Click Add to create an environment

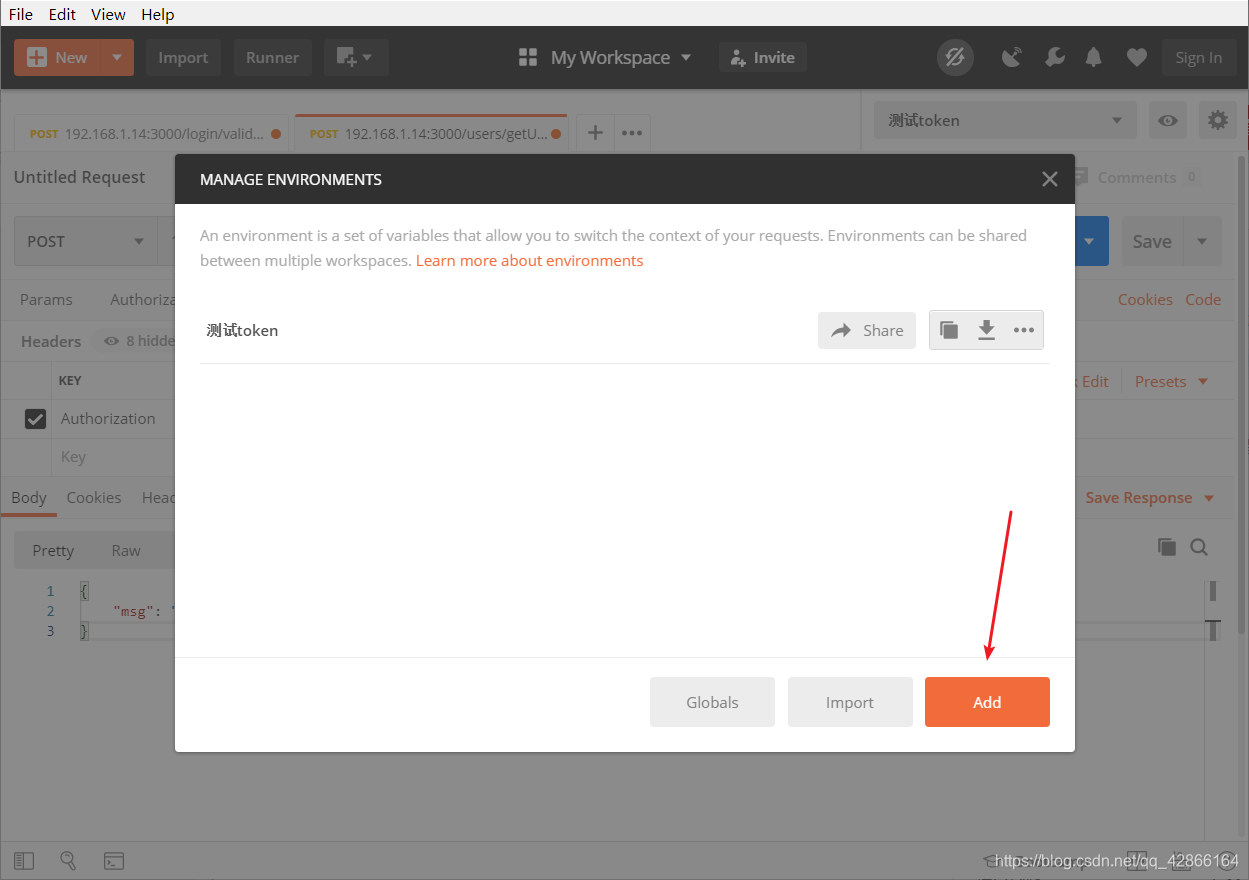[x=987, y=702]
